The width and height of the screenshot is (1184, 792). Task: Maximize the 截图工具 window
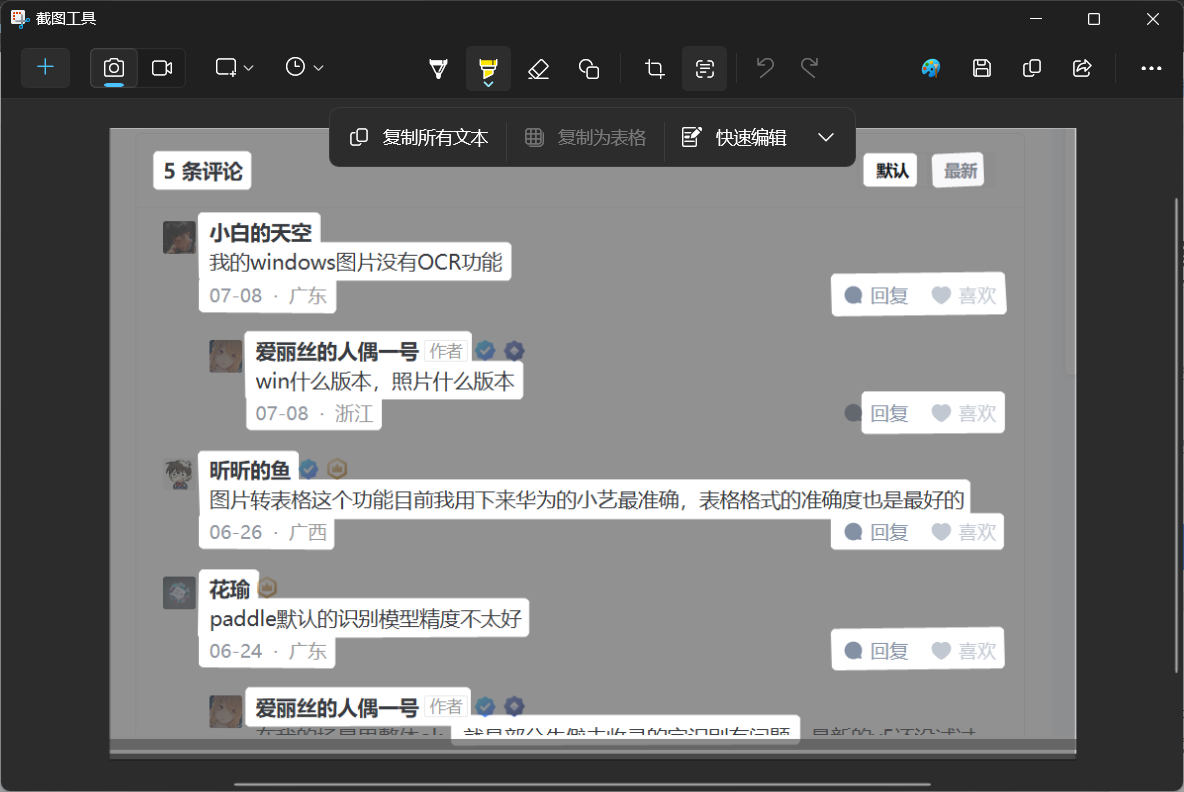coord(1093,19)
